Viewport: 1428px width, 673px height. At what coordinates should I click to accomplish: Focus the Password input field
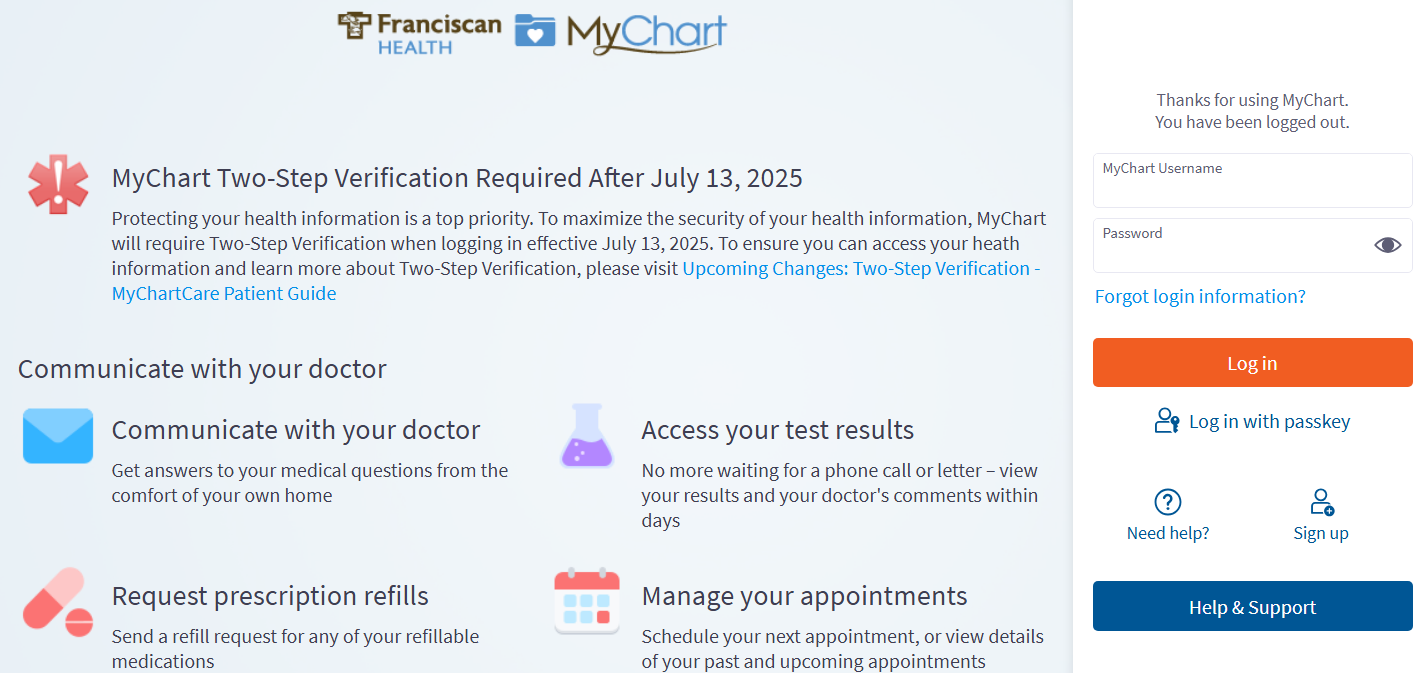(1232, 245)
